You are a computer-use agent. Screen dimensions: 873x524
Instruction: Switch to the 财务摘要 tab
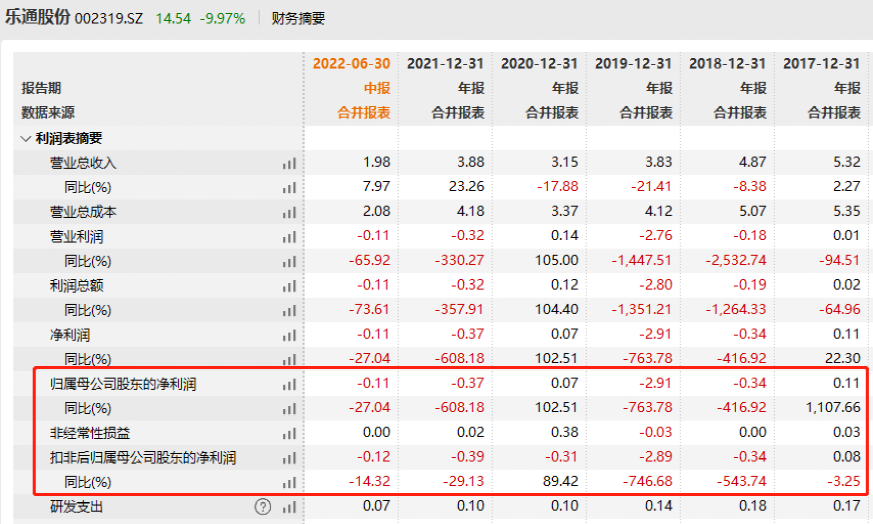point(298,19)
